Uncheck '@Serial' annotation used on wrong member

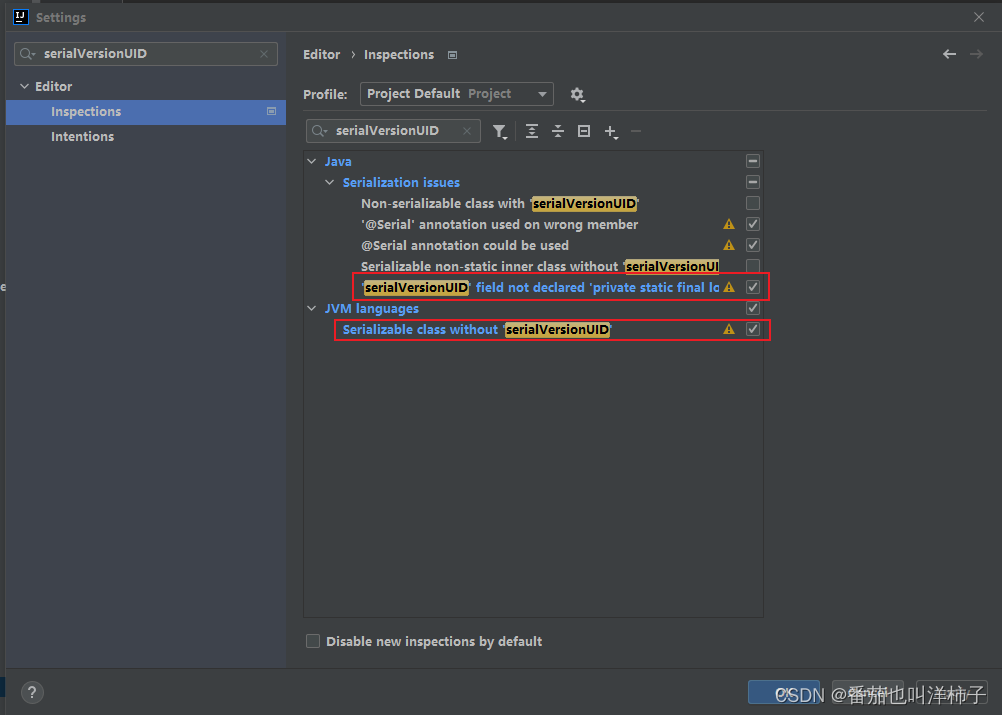click(753, 224)
